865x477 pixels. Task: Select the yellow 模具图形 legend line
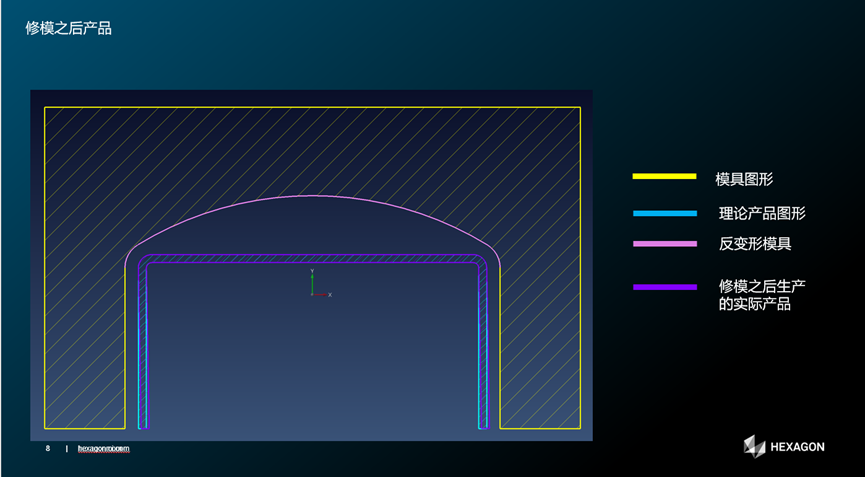tap(664, 177)
